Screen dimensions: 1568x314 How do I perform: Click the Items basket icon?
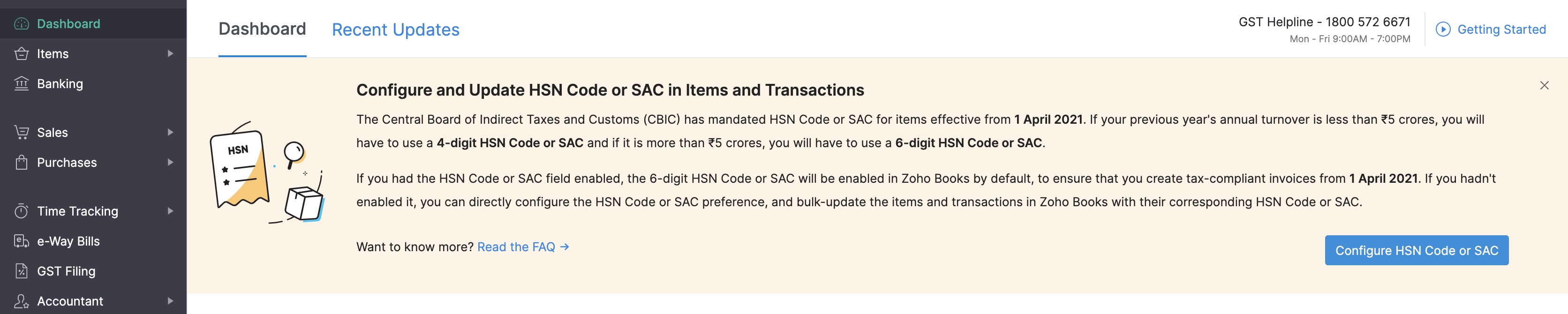(21, 53)
